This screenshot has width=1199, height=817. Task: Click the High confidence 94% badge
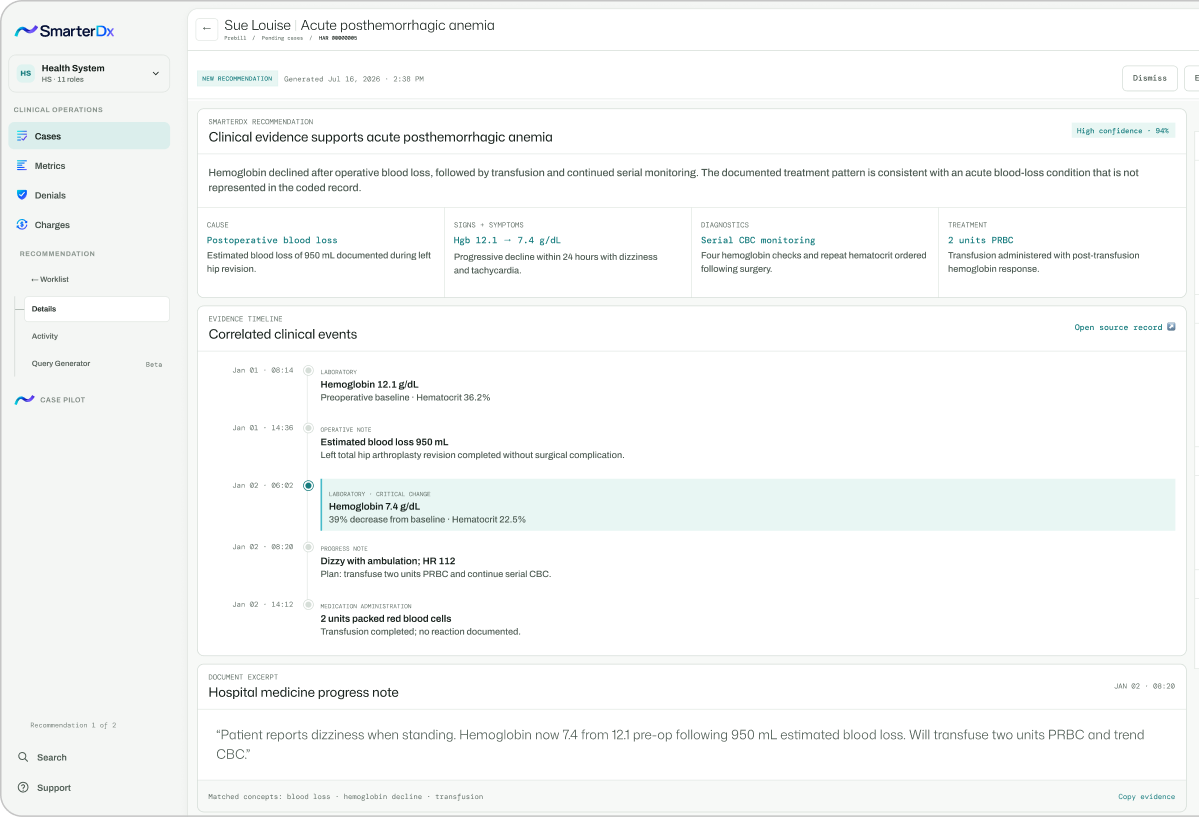pos(1123,131)
